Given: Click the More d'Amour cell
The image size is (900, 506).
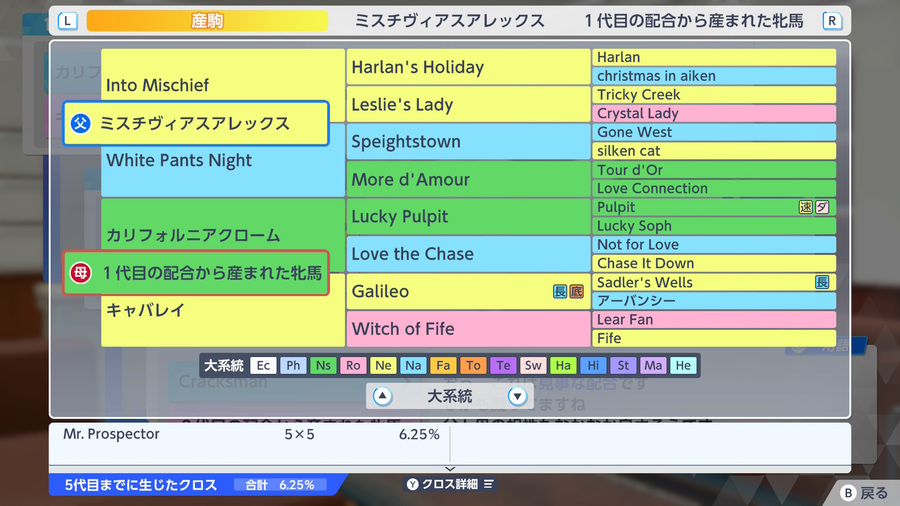Looking at the screenshot, I should pyautogui.click(x=468, y=179).
